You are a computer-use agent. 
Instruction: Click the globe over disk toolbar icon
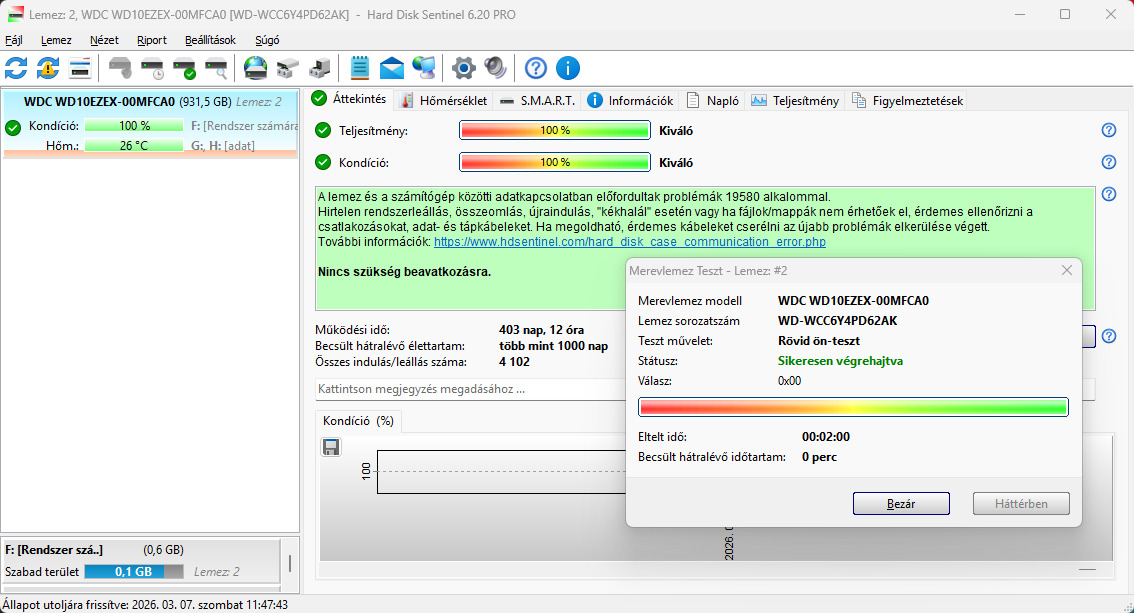point(255,69)
